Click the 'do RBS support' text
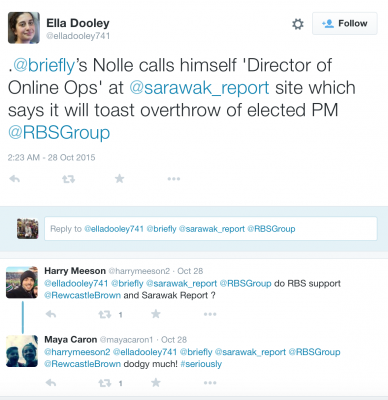 307,283
